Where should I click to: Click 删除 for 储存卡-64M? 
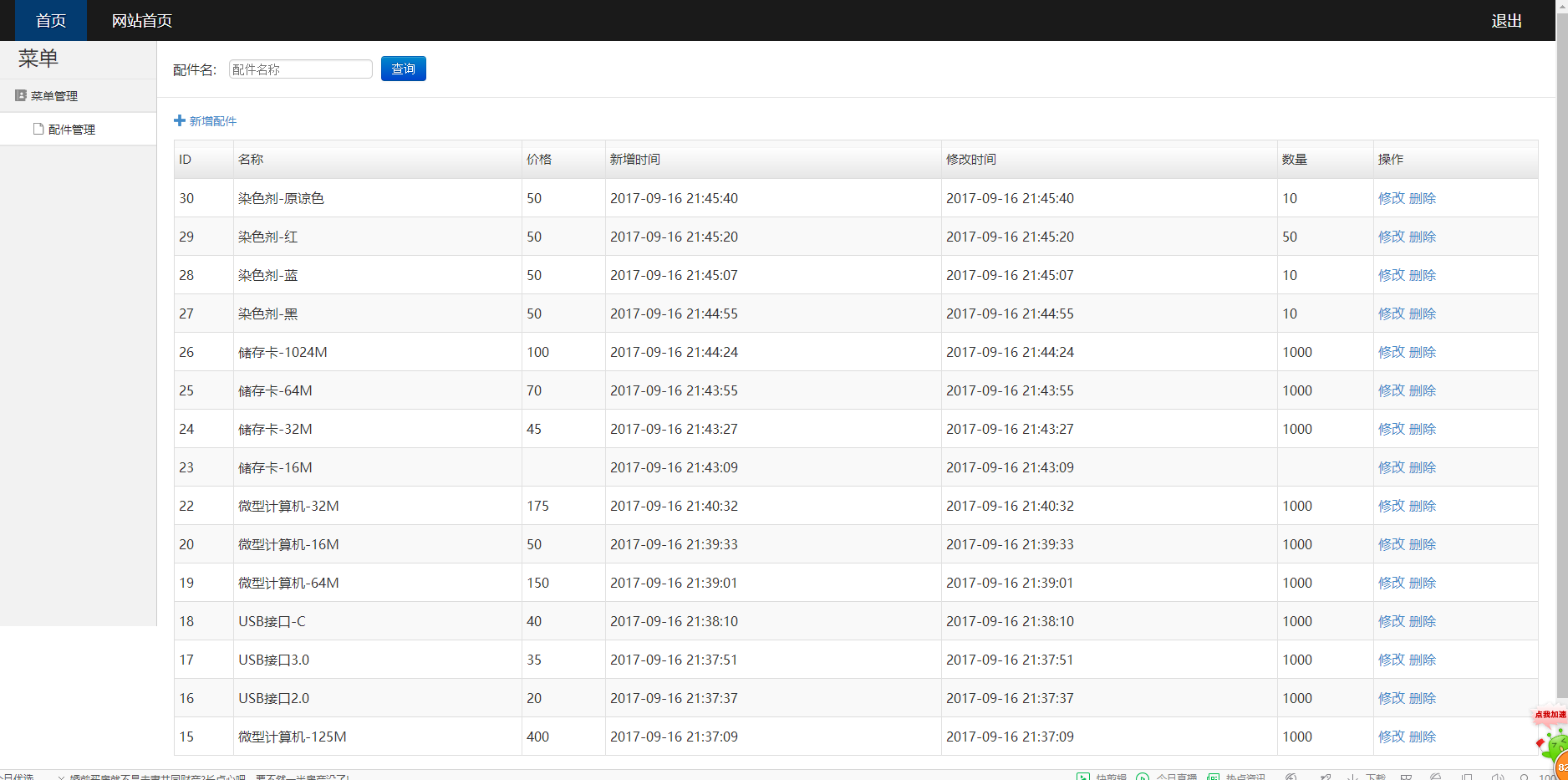click(x=1423, y=390)
